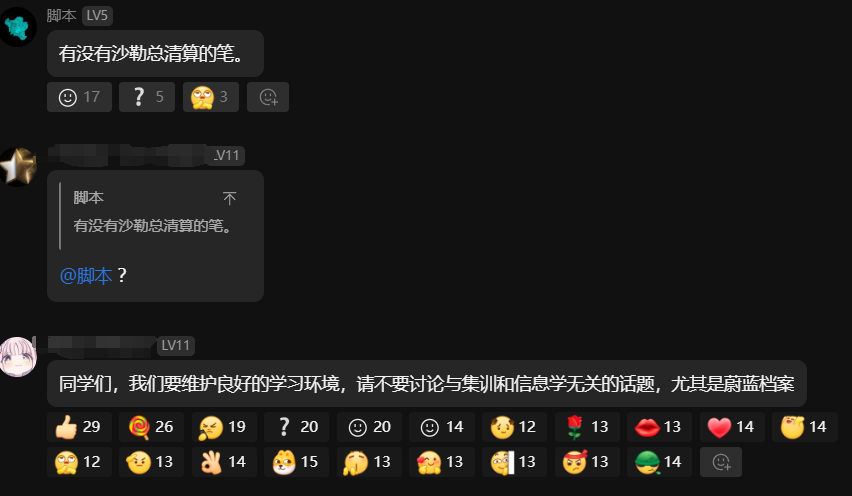The height and width of the screenshot is (496, 852).
Task: Toggle the smiley reaction with count 17
Action: coord(79,97)
